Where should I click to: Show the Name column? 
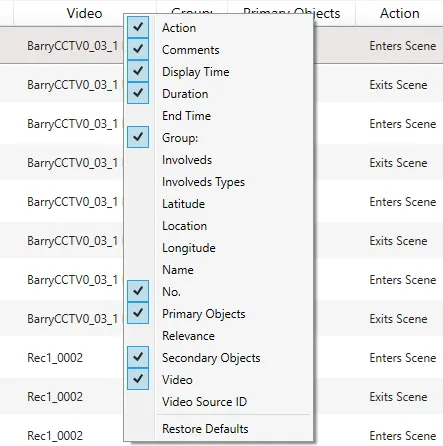point(178,270)
